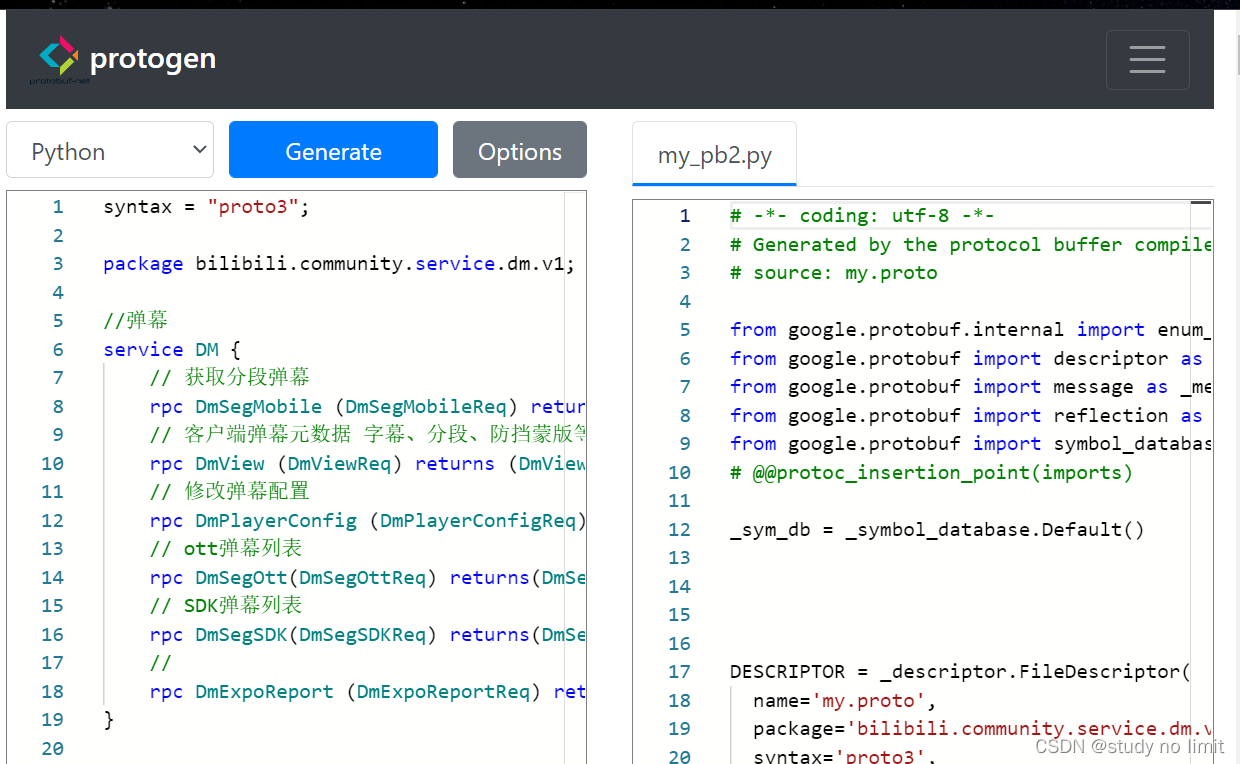The height and width of the screenshot is (764, 1240).
Task: Click the syntax = "proto3" line
Action: (x=207, y=207)
